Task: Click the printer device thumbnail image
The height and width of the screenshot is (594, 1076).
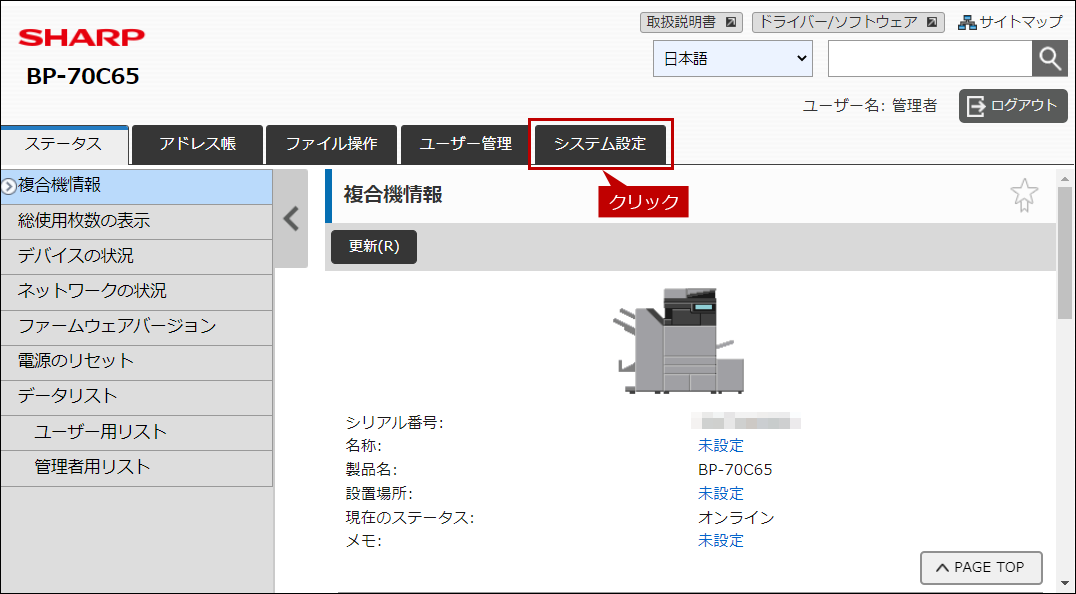Action: 678,341
